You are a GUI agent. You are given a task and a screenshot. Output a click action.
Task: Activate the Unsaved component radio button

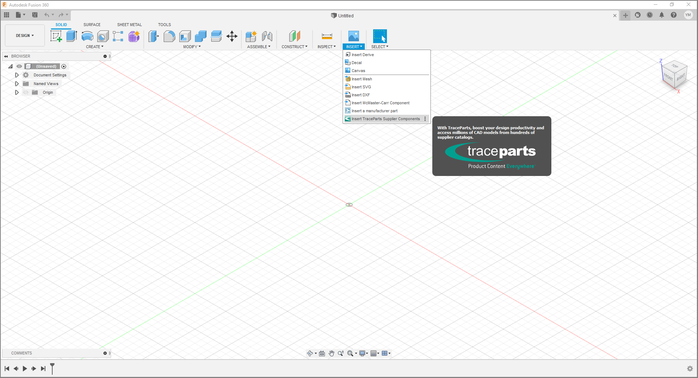pyautogui.click(x=64, y=66)
